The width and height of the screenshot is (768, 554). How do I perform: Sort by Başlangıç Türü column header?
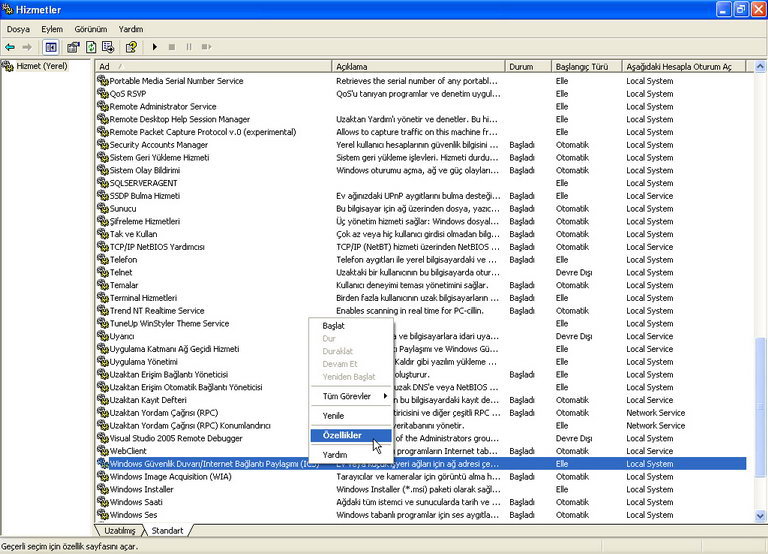tap(586, 66)
